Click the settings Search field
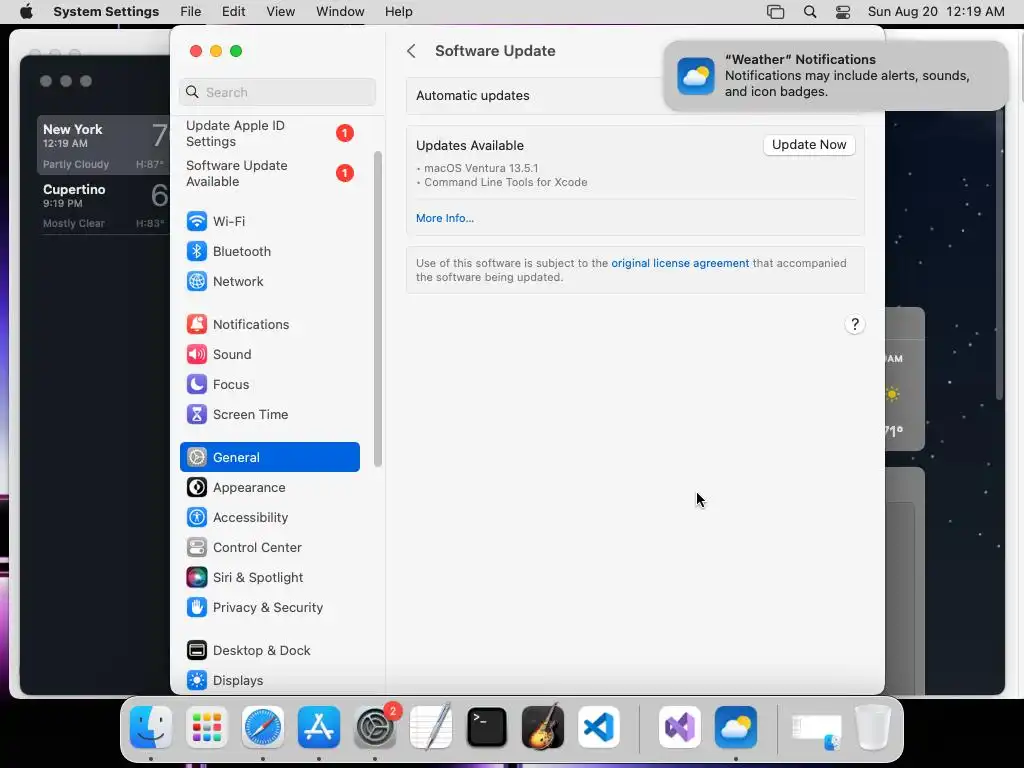The image size is (1024, 768). 278,92
